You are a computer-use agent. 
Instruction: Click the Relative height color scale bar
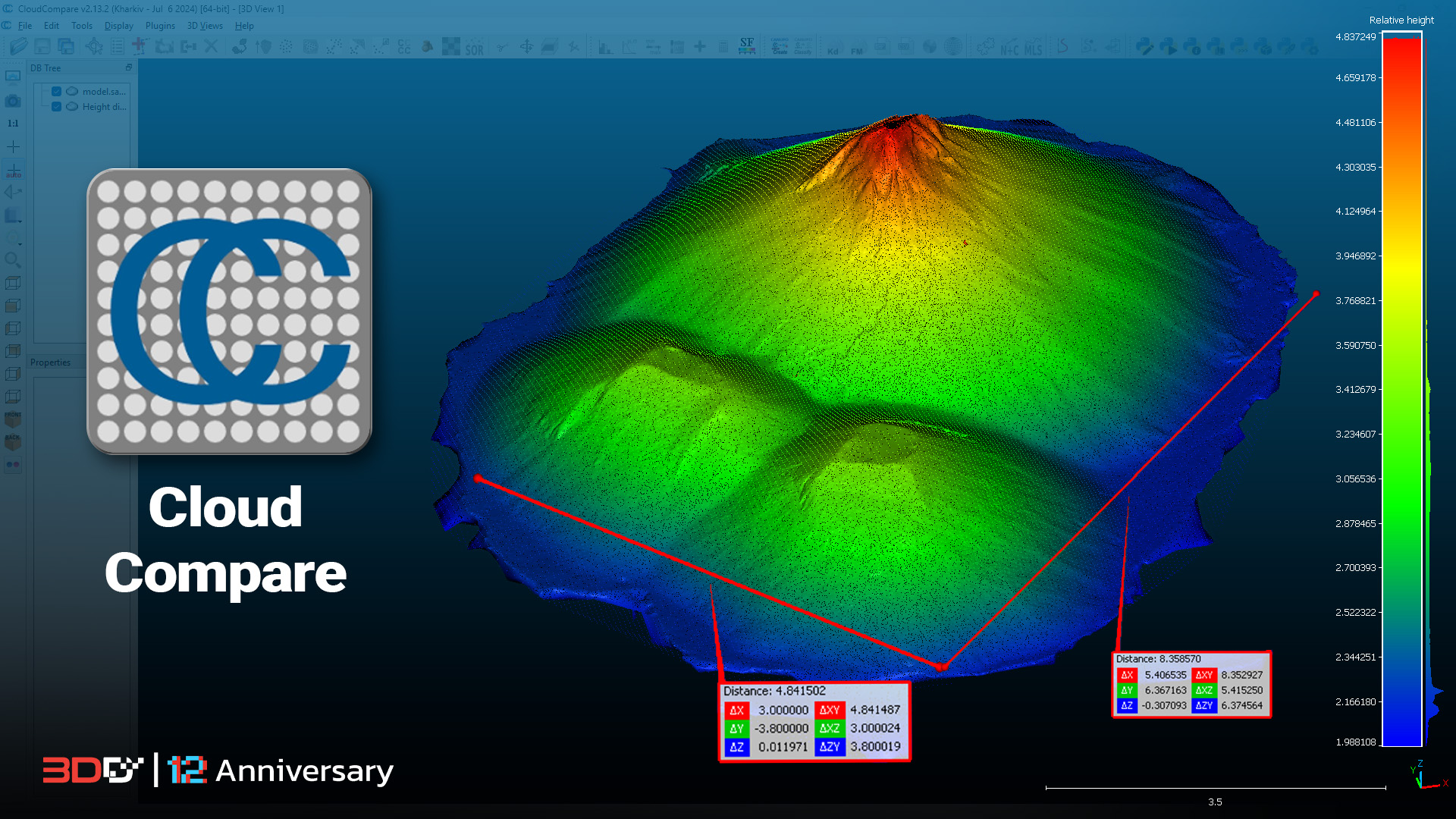click(x=1401, y=391)
